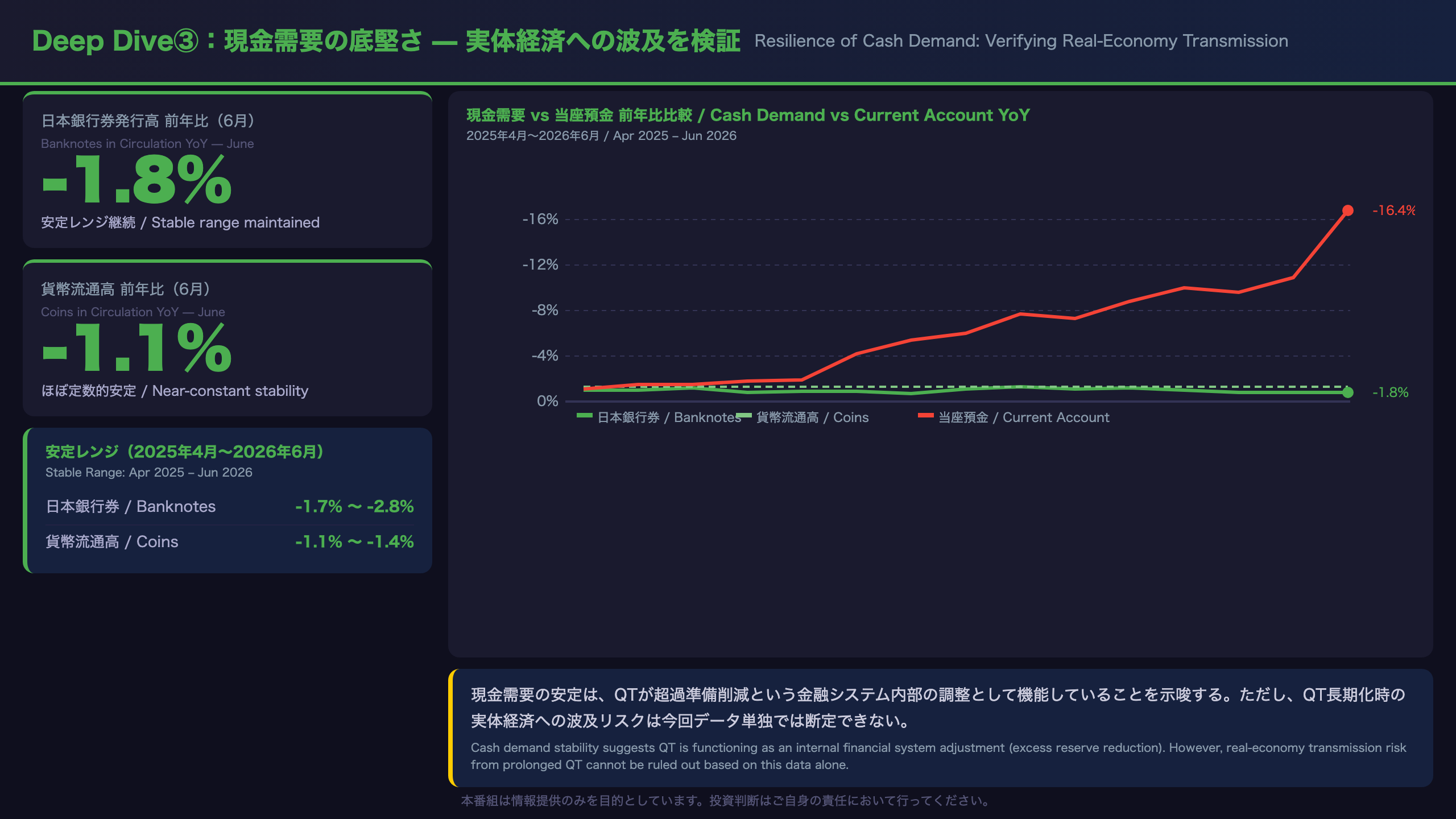This screenshot has height=819, width=1456.
Task: Select the '貨幣流通高 / Coins' range row label
Action: (x=112, y=541)
